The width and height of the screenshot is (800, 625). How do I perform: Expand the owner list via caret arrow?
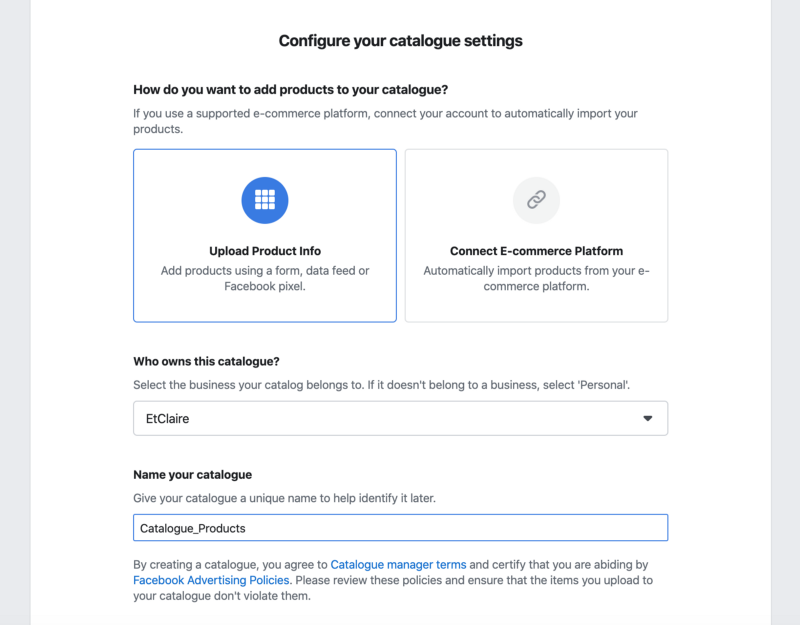pos(647,418)
